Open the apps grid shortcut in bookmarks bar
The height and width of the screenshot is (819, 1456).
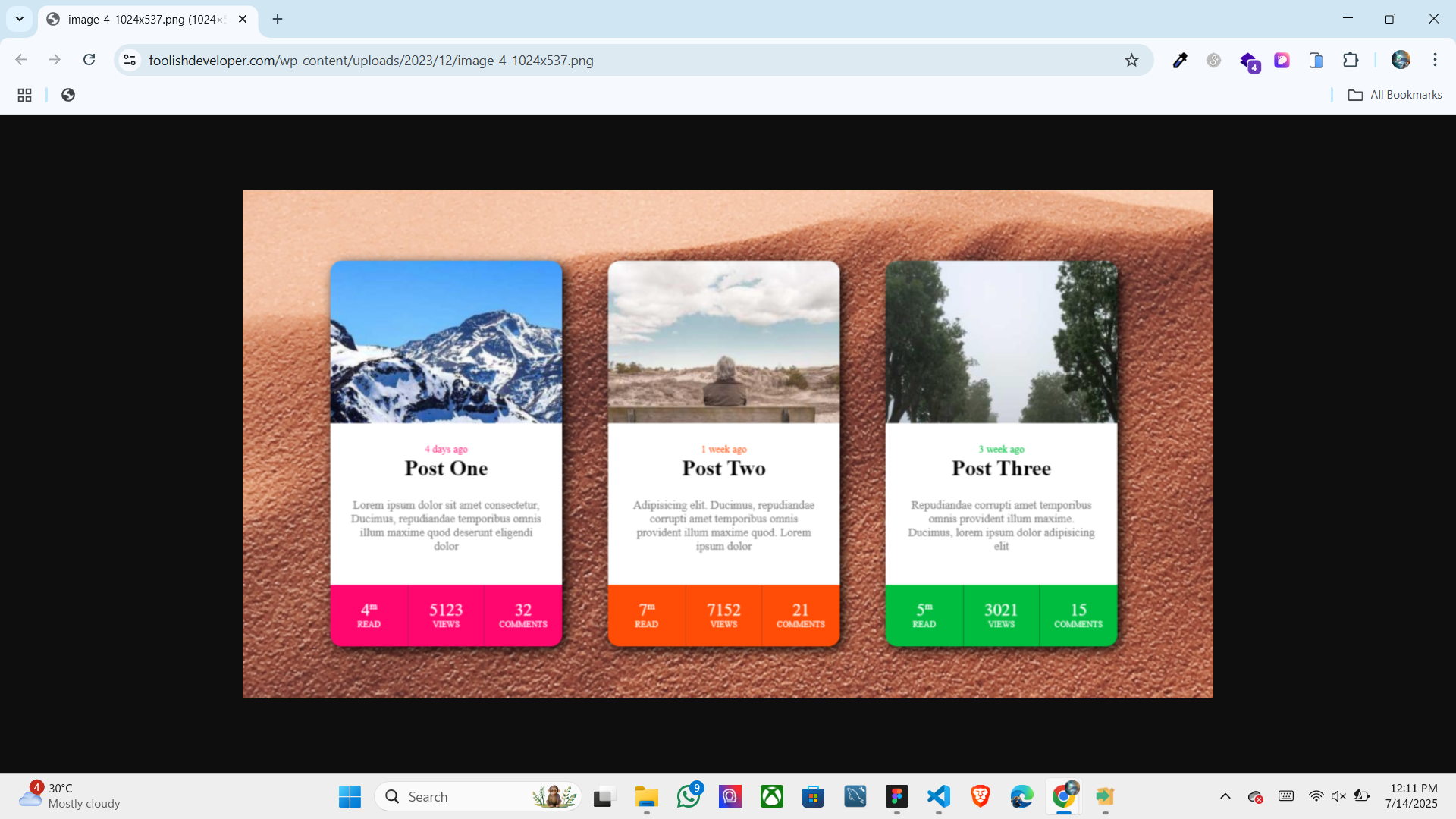[24, 95]
